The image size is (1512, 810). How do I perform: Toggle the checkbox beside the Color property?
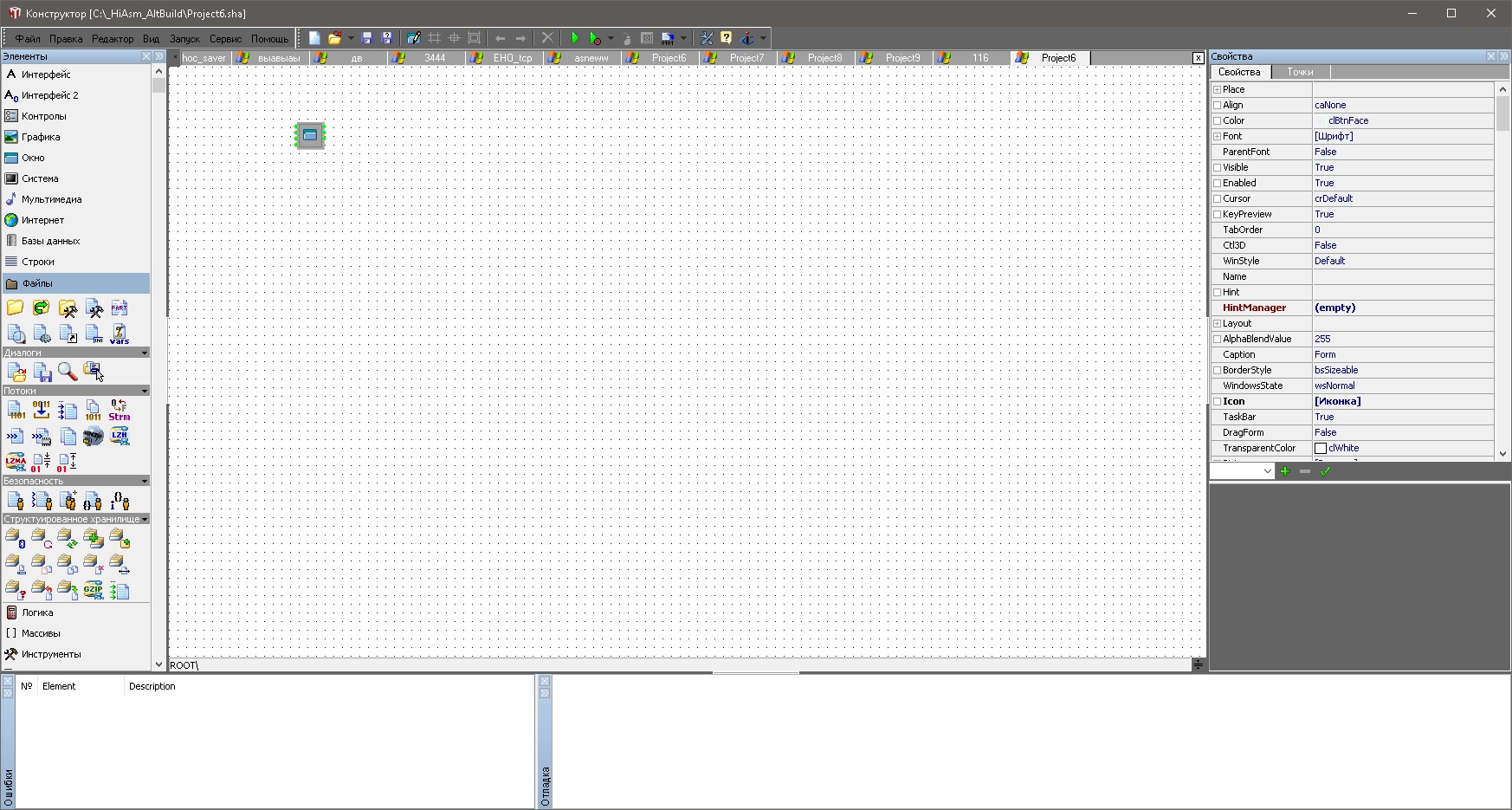pos(1217,120)
